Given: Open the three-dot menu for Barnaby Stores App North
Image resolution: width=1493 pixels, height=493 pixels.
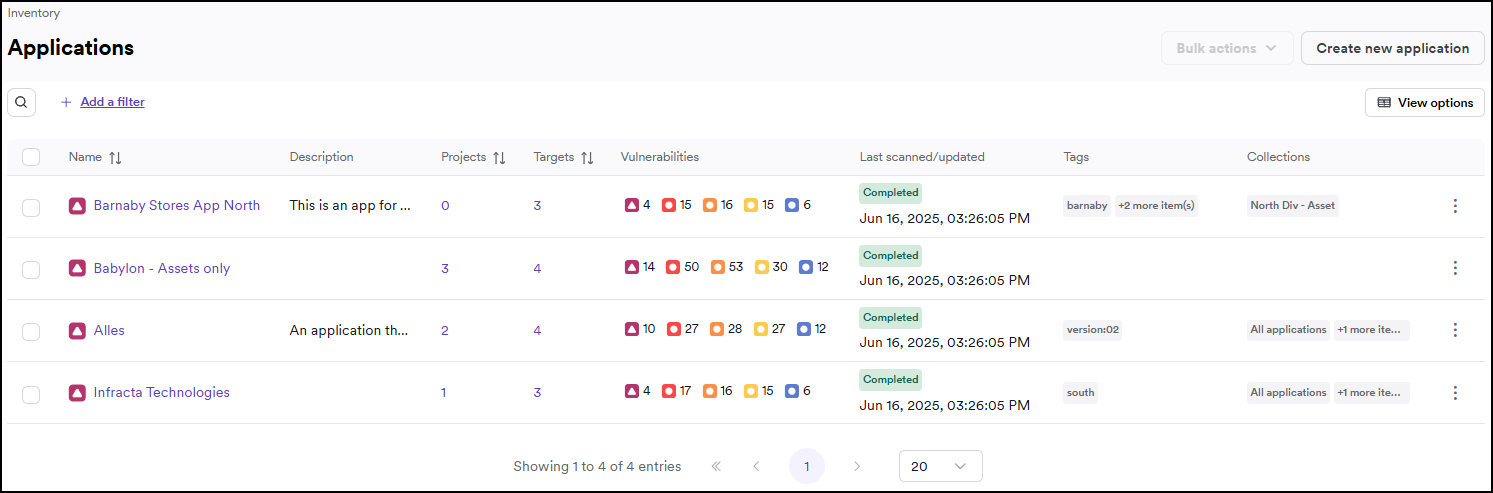Looking at the screenshot, I should (x=1455, y=206).
